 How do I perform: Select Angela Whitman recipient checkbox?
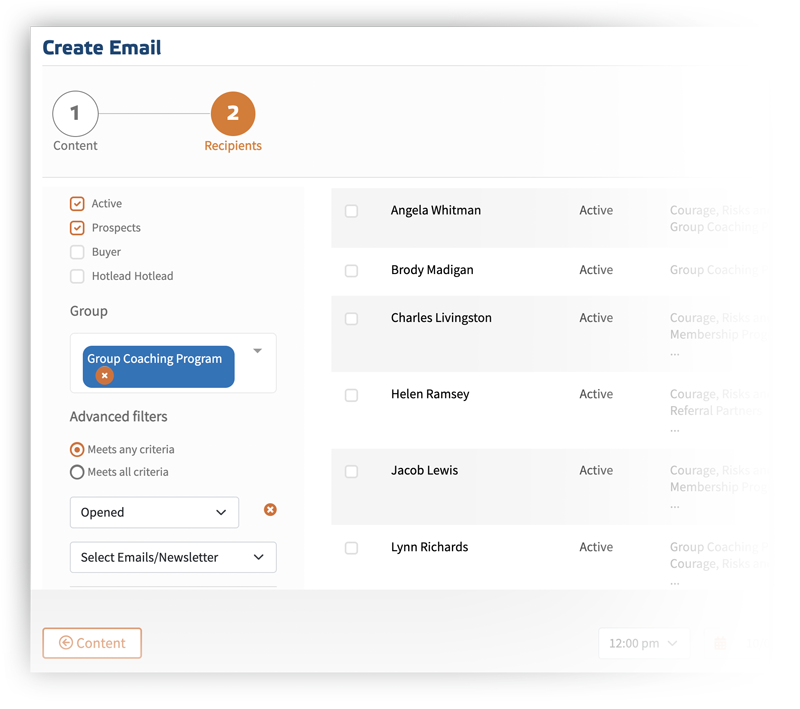coord(352,211)
